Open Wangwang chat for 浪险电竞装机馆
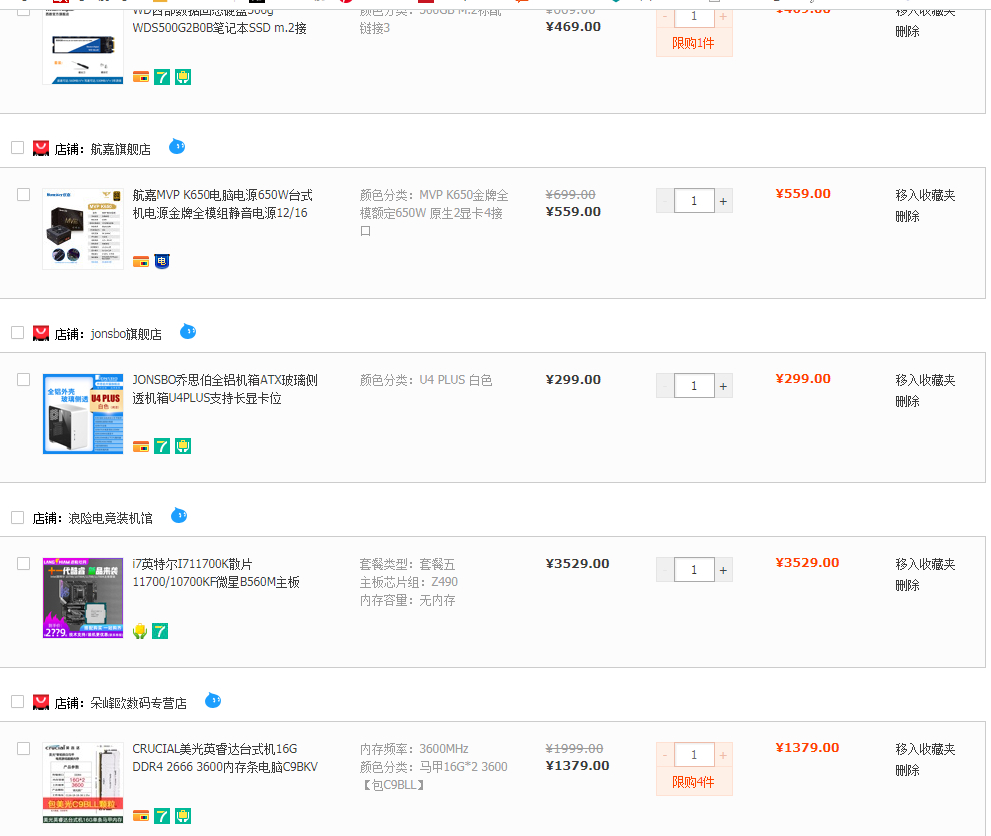Viewport: 991px width, 836px height. click(x=179, y=516)
